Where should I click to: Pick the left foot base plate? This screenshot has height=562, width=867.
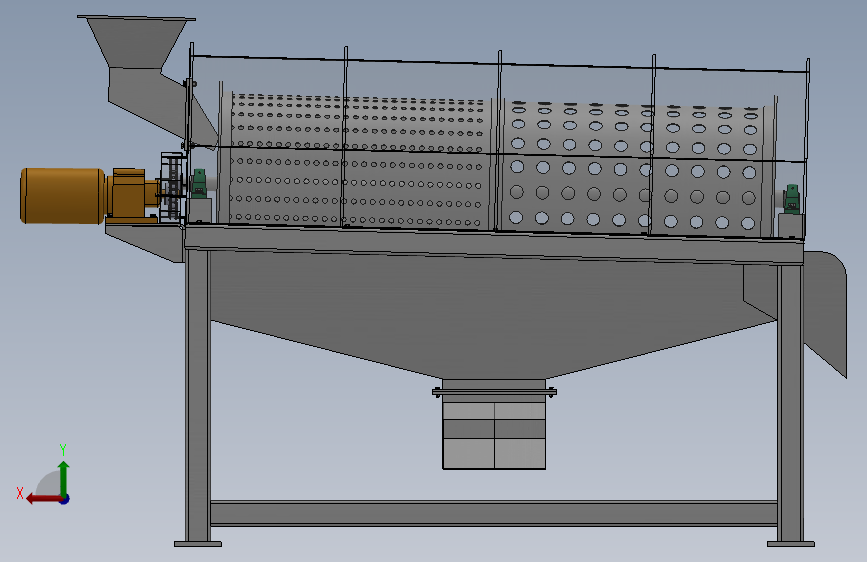coord(198,544)
